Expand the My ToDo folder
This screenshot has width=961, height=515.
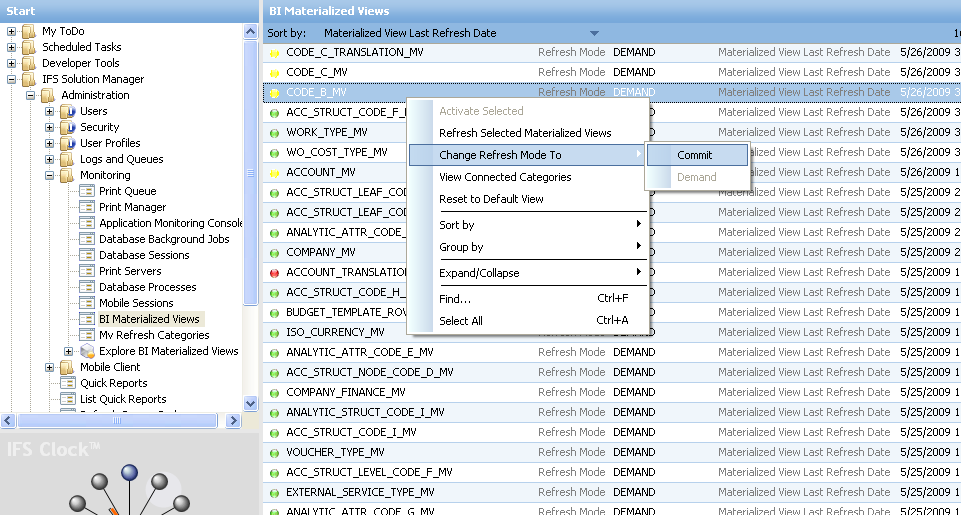[x=11, y=31]
